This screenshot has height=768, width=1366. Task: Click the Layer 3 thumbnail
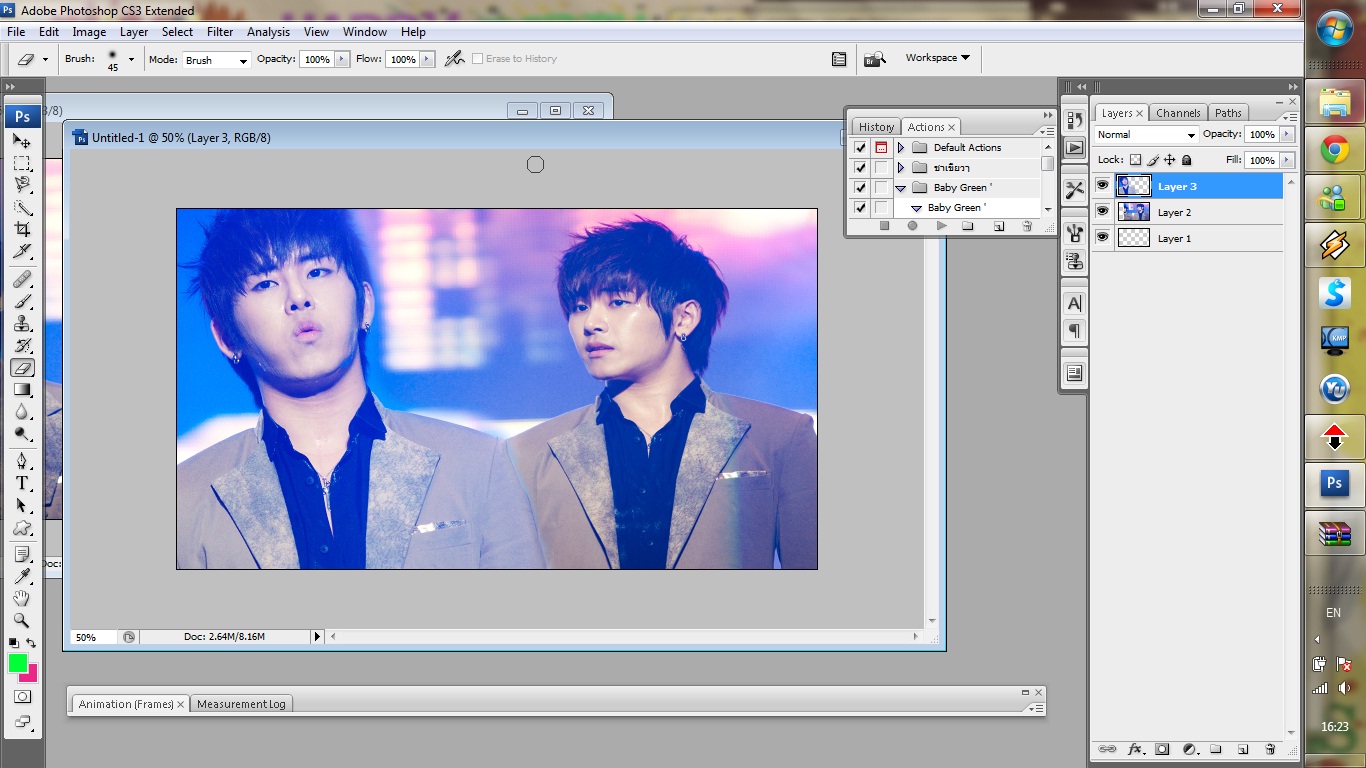[x=1133, y=185]
